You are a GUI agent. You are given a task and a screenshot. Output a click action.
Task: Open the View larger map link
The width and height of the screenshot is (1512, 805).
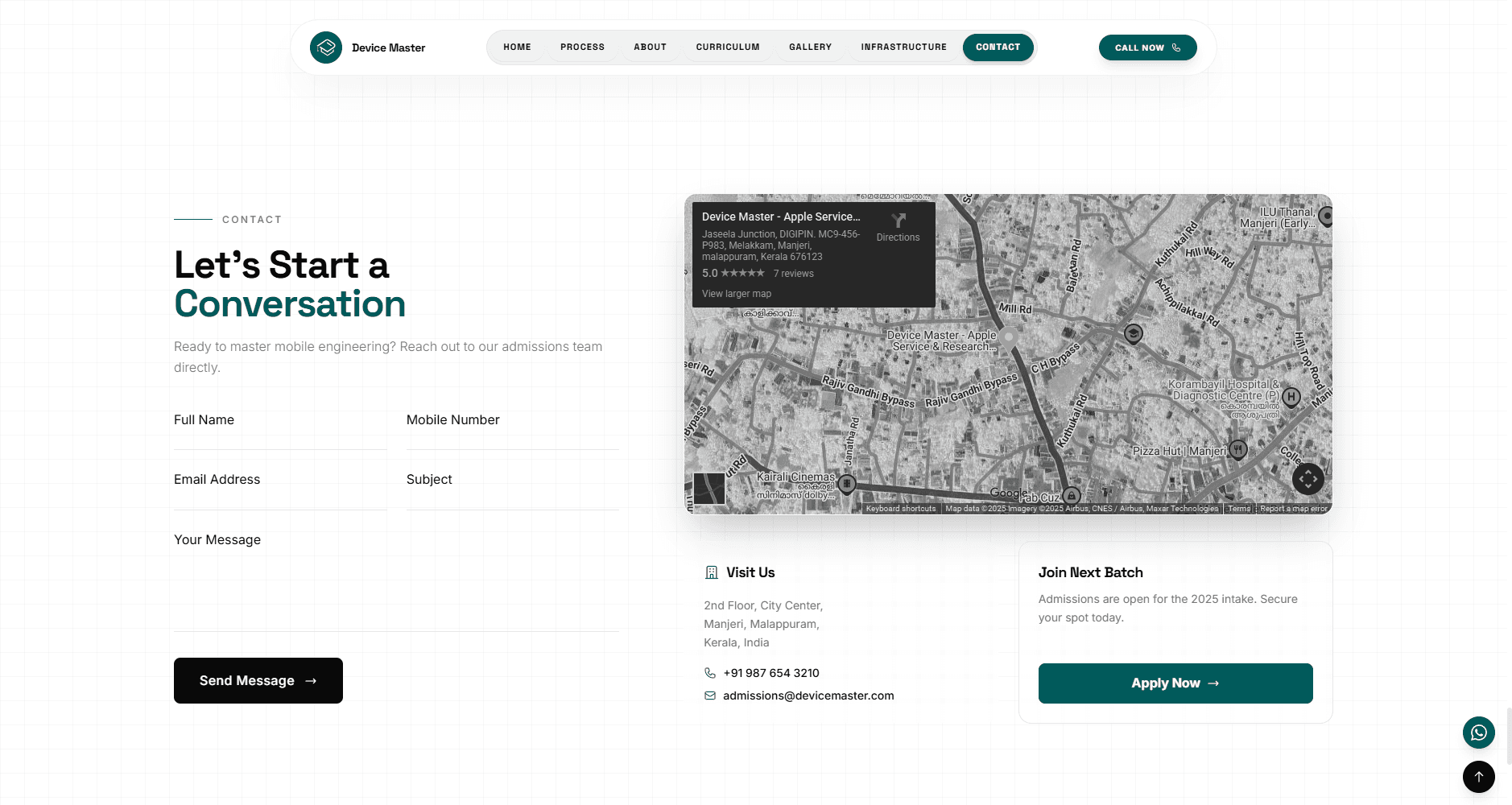tap(737, 294)
